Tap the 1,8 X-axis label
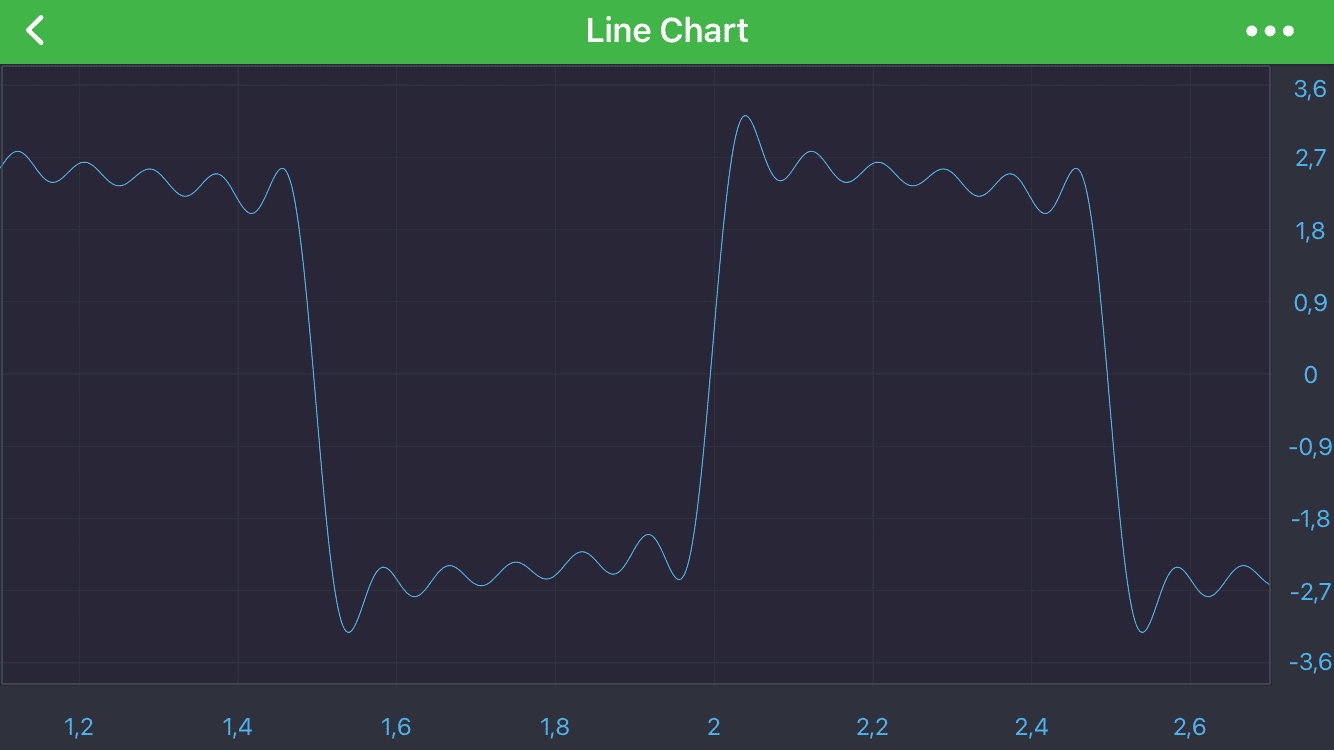 555,727
